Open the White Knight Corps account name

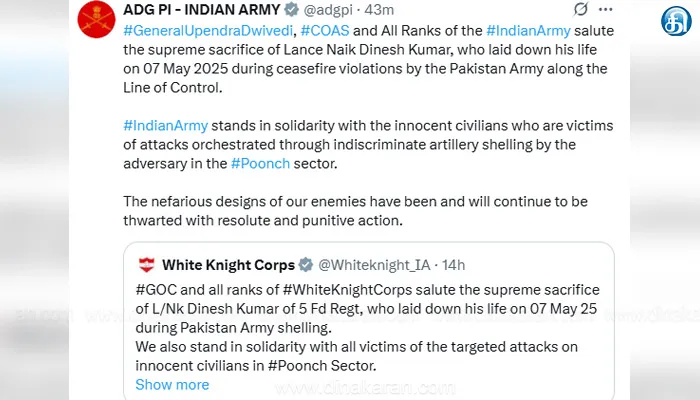tap(228, 265)
